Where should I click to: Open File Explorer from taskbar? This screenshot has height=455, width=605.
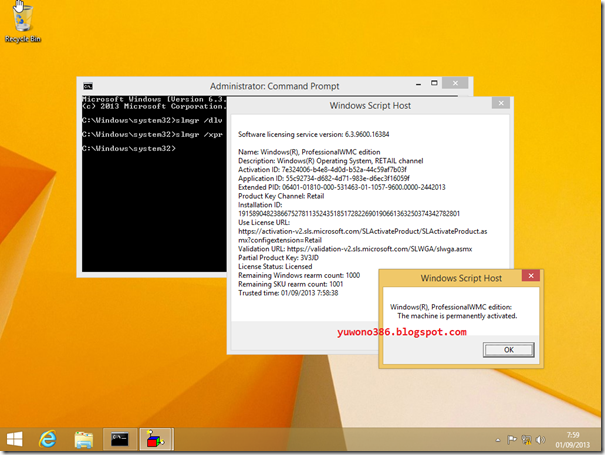pos(84,440)
